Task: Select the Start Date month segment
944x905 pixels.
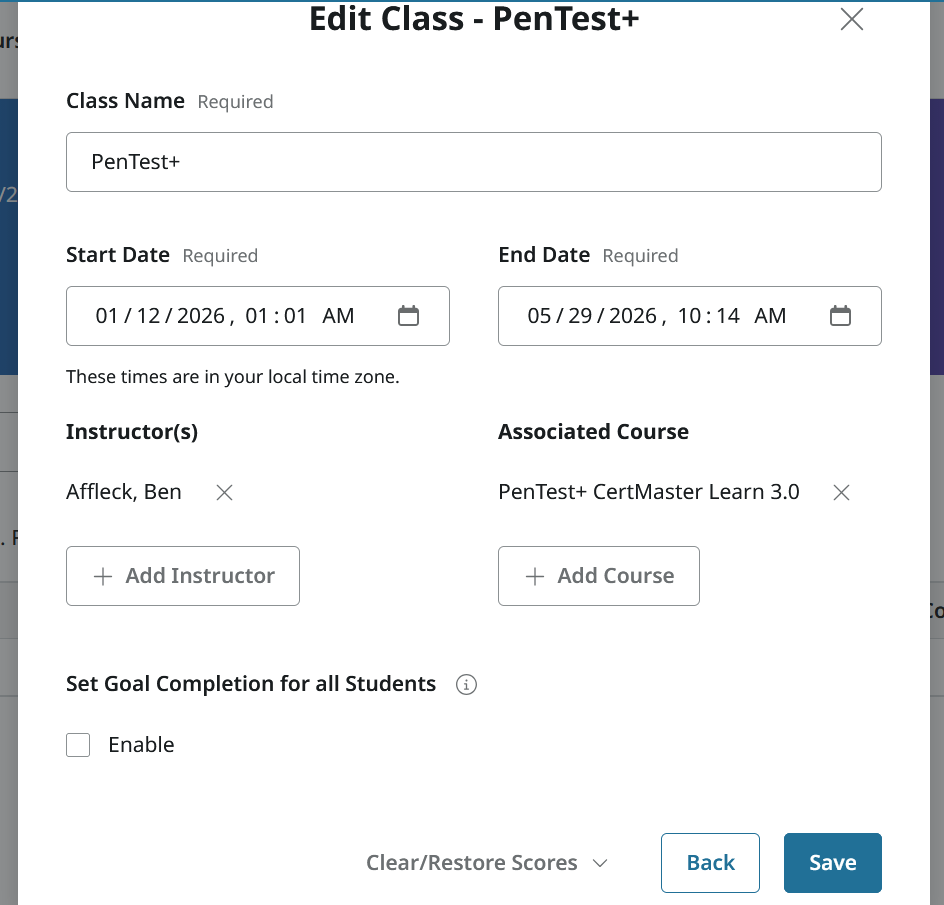Action: pyautogui.click(x=107, y=316)
